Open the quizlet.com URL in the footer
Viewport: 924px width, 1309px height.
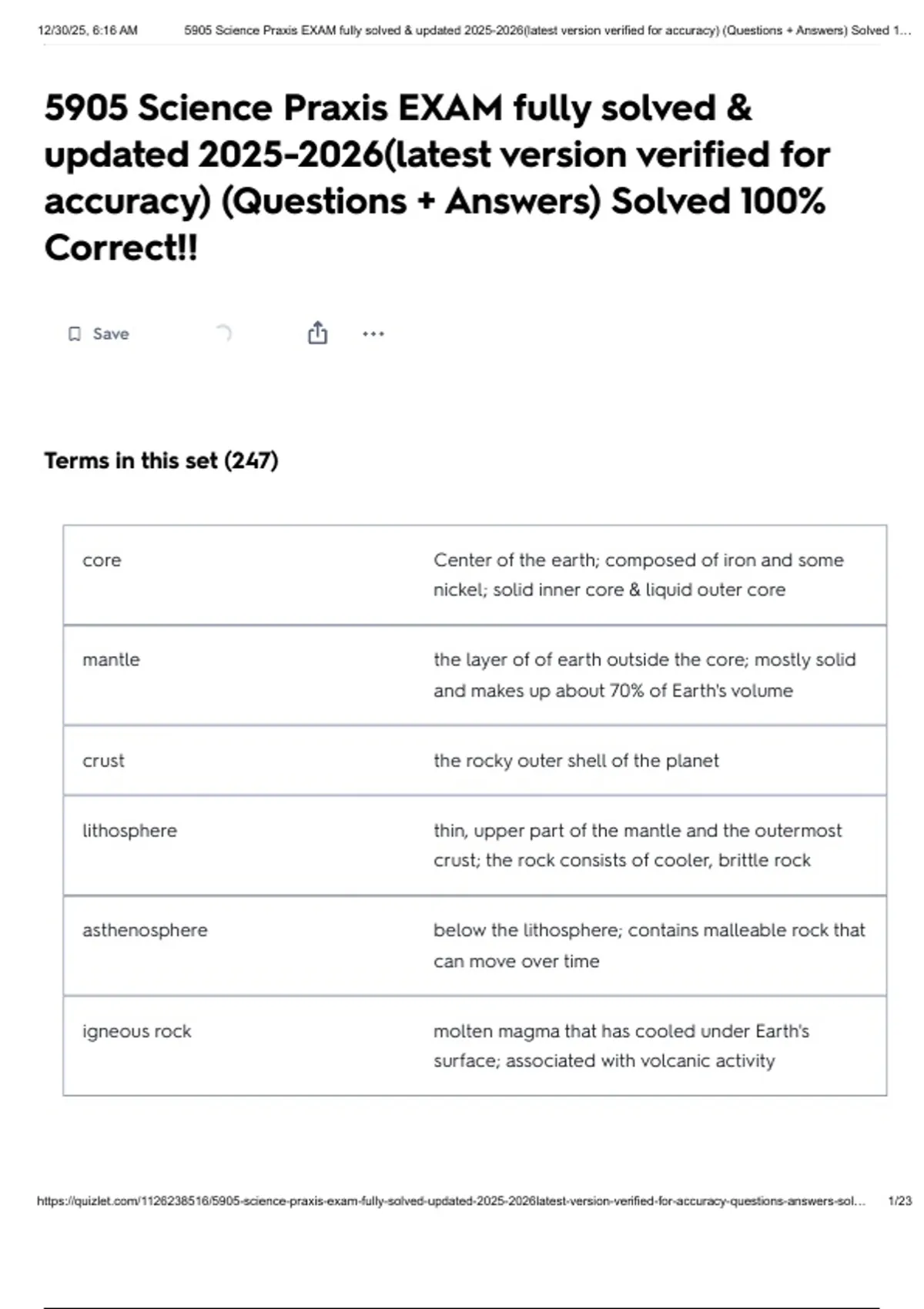coord(451,1200)
